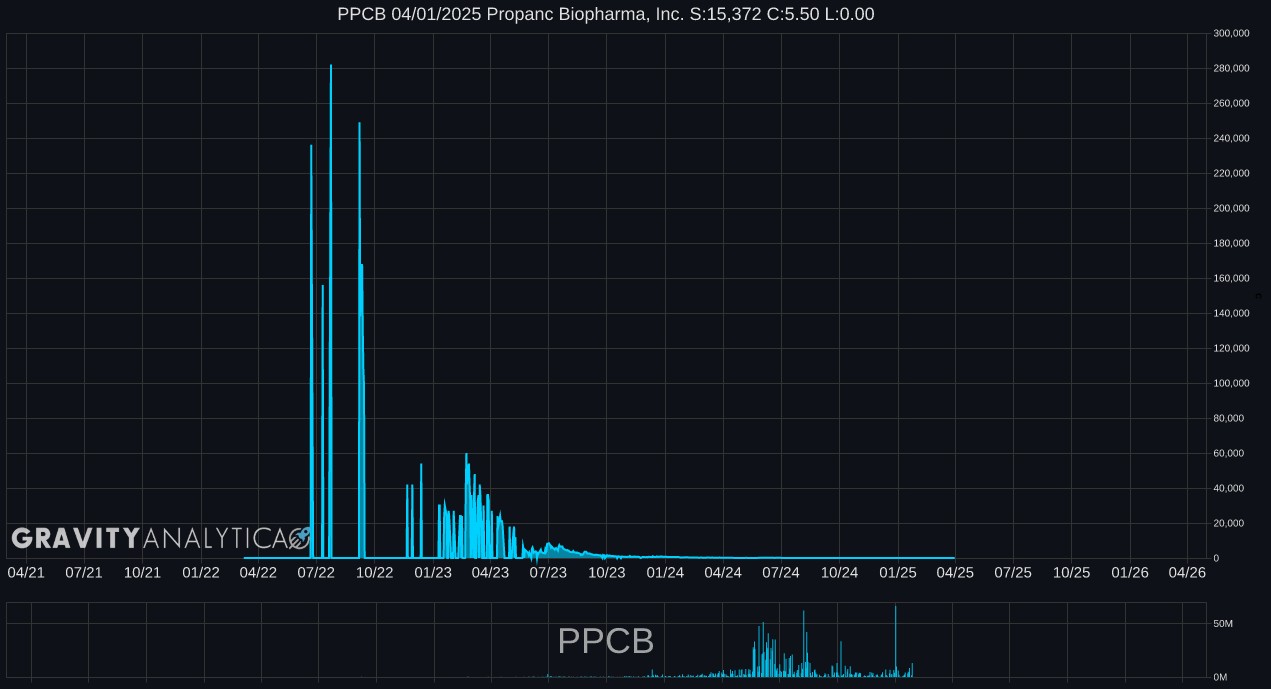The width and height of the screenshot is (1271, 689).
Task: Select the 180,000 price axis label
Action: (1231, 243)
